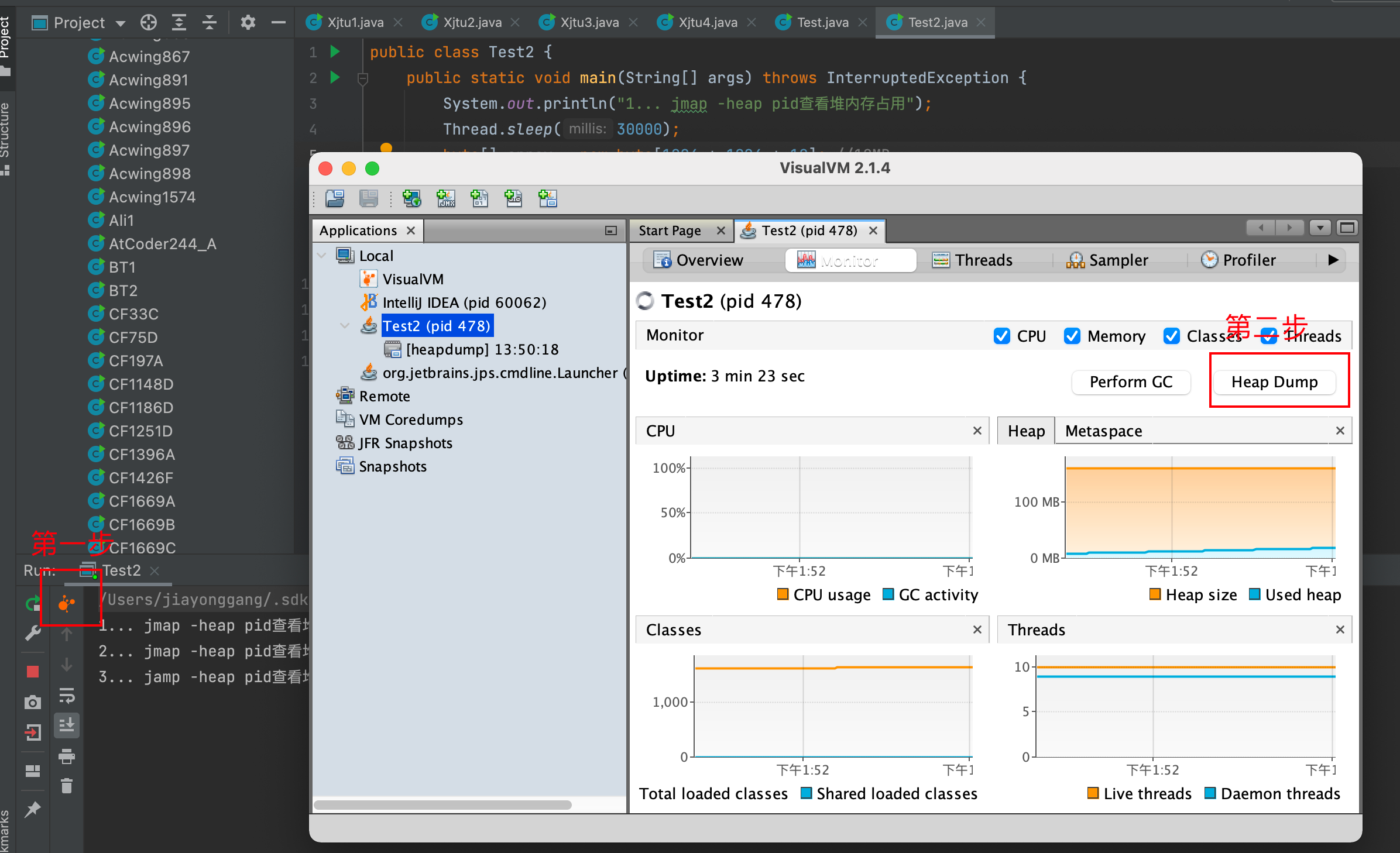Collapse the Test2 (pid 478) tree node

click(345, 326)
